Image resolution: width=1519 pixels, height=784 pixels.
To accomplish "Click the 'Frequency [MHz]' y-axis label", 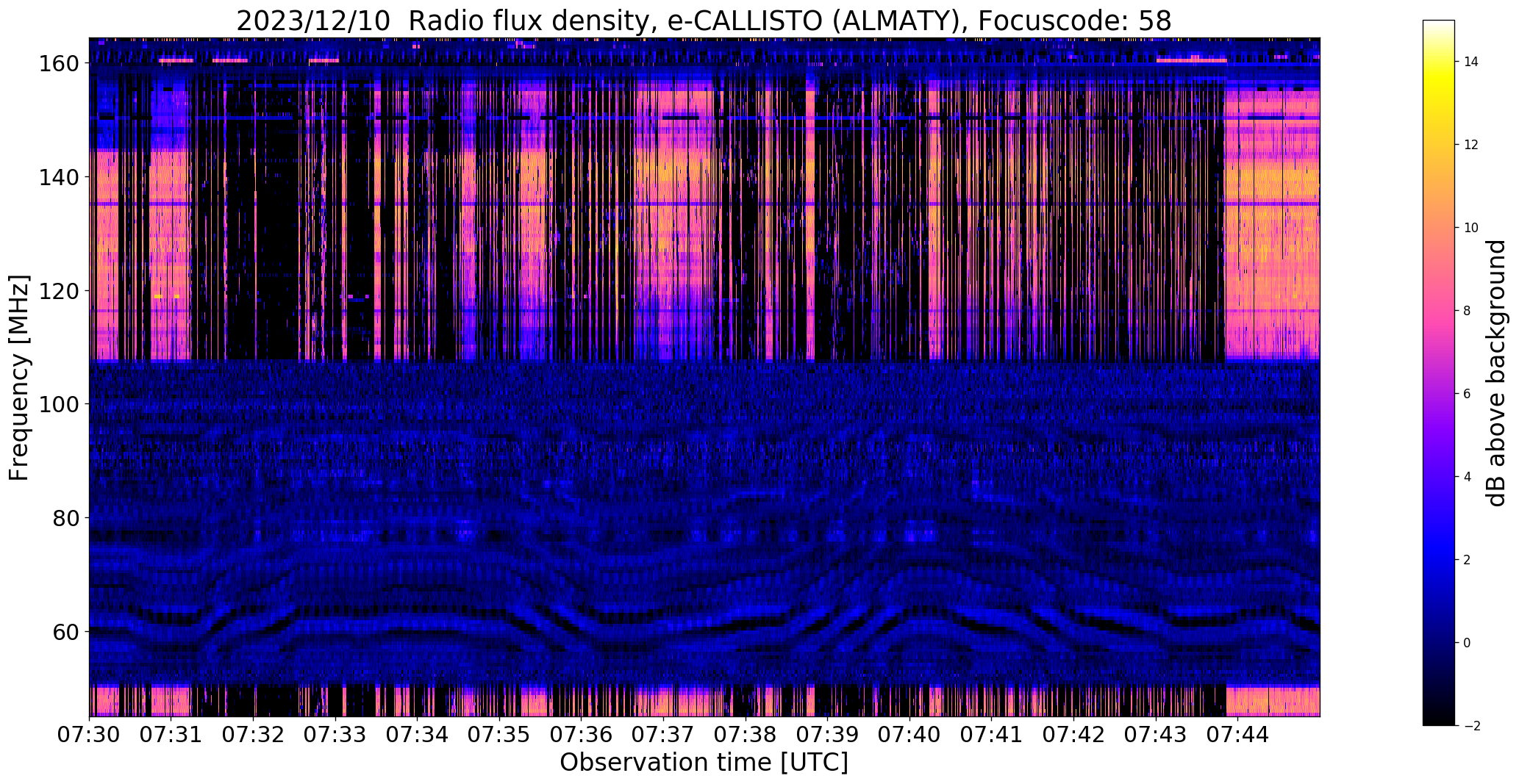I will (x=19, y=378).
